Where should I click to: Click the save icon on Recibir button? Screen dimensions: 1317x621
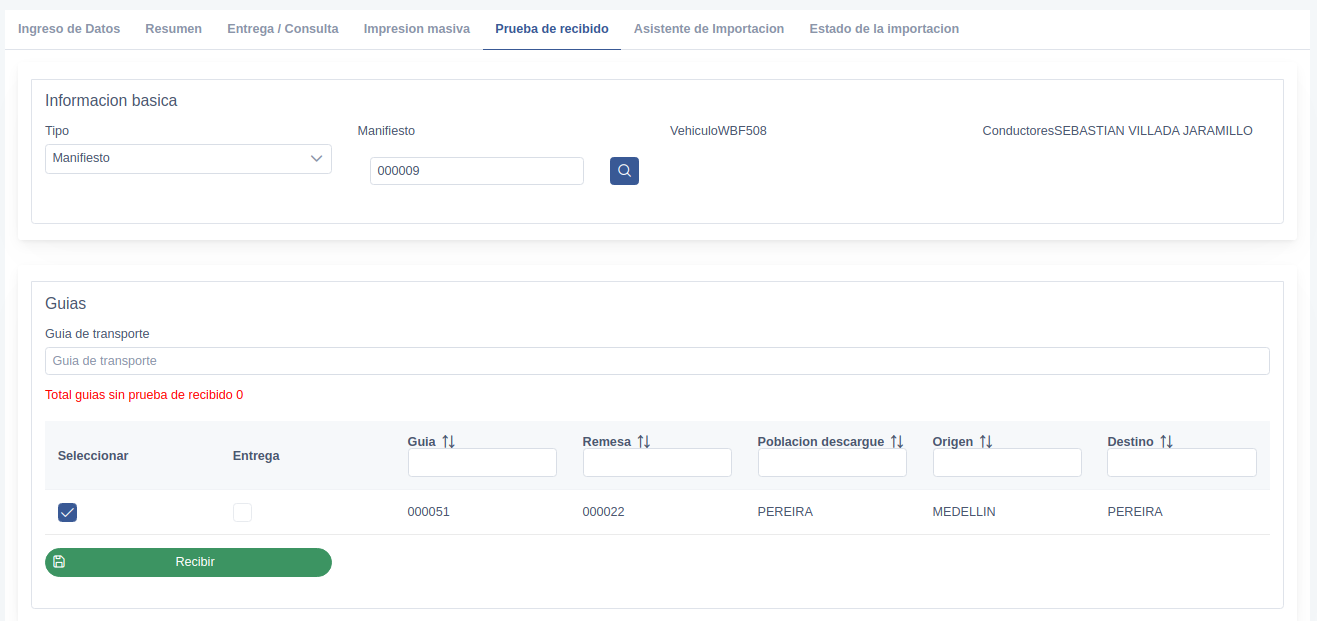click(59, 562)
